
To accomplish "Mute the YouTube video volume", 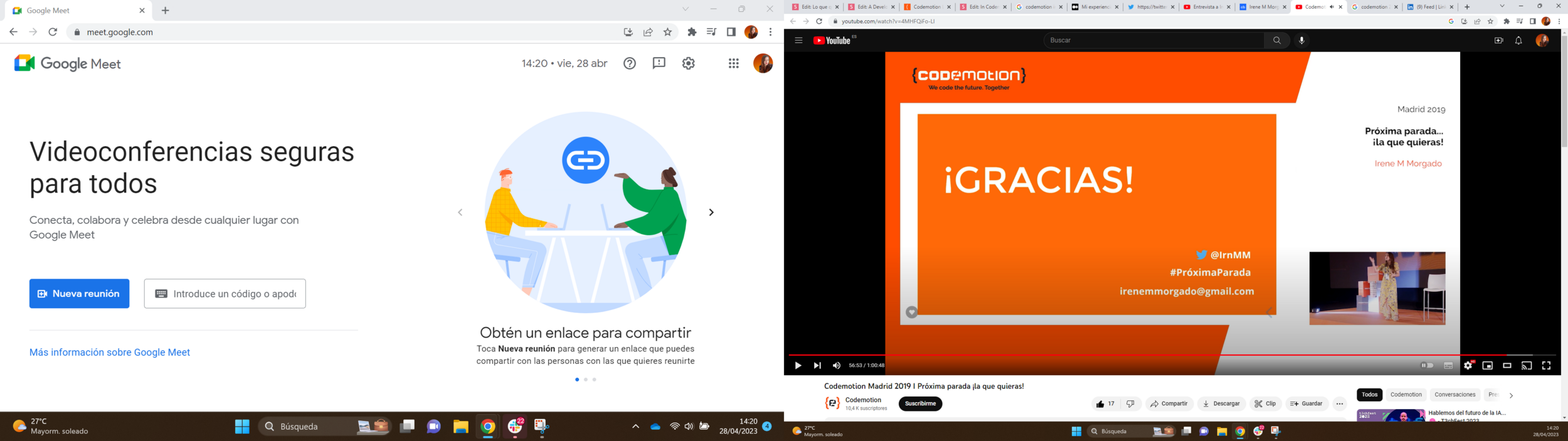I will 837,366.
